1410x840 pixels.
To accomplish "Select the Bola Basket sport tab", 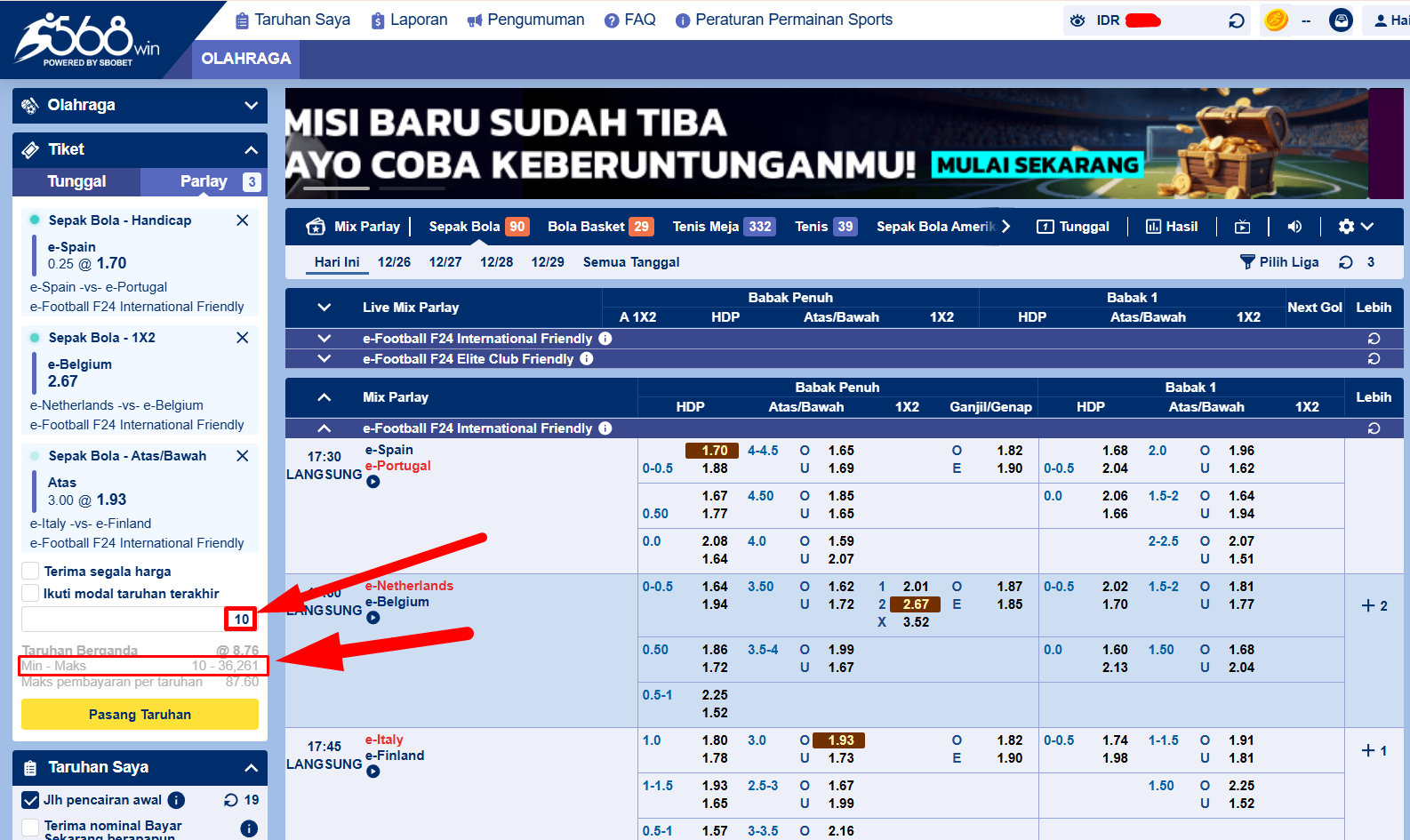I will (600, 227).
